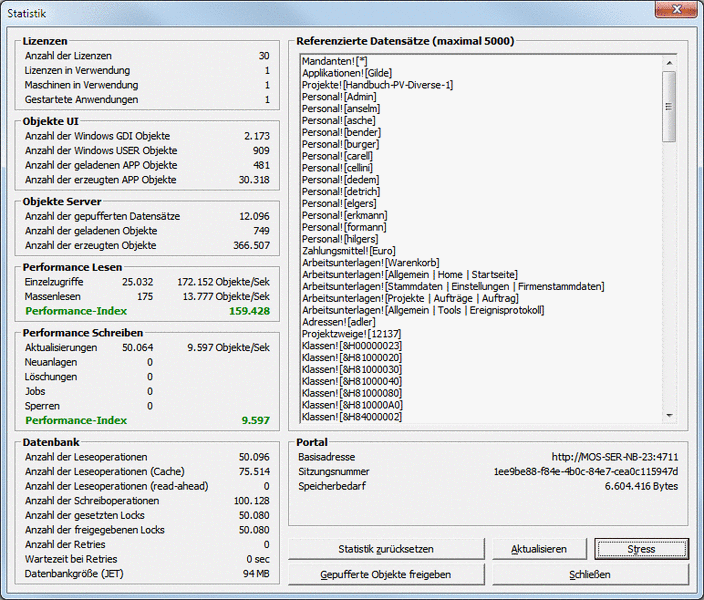704x600 pixels.
Task: Click the Speicherbedarf 6.604.416 Bytes value
Action: (641, 486)
